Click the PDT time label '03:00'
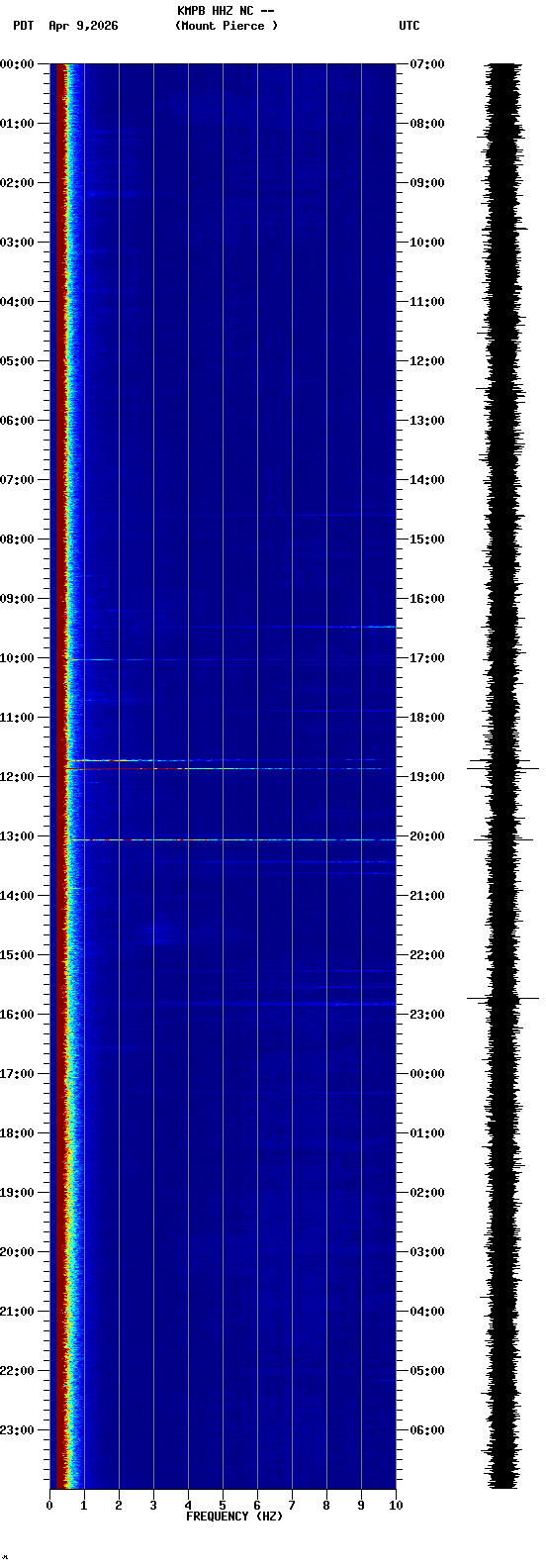546x1568 pixels. click(x=17, y=243)
